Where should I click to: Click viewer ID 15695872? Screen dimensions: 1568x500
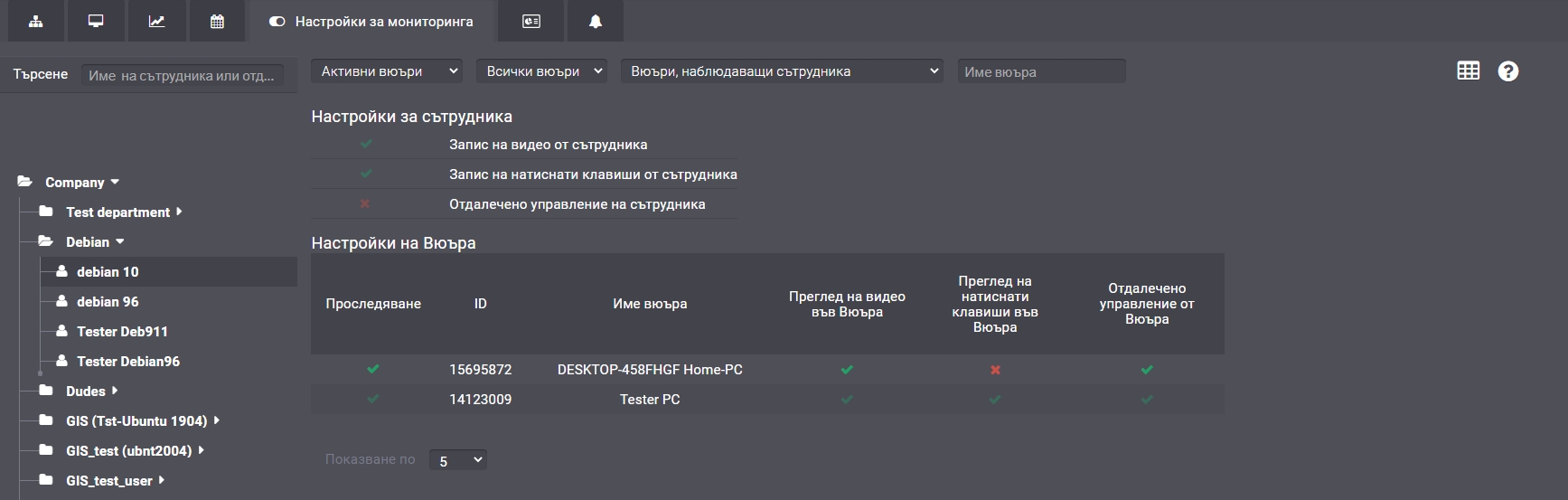pyautogui.click(x=481, y=369)
